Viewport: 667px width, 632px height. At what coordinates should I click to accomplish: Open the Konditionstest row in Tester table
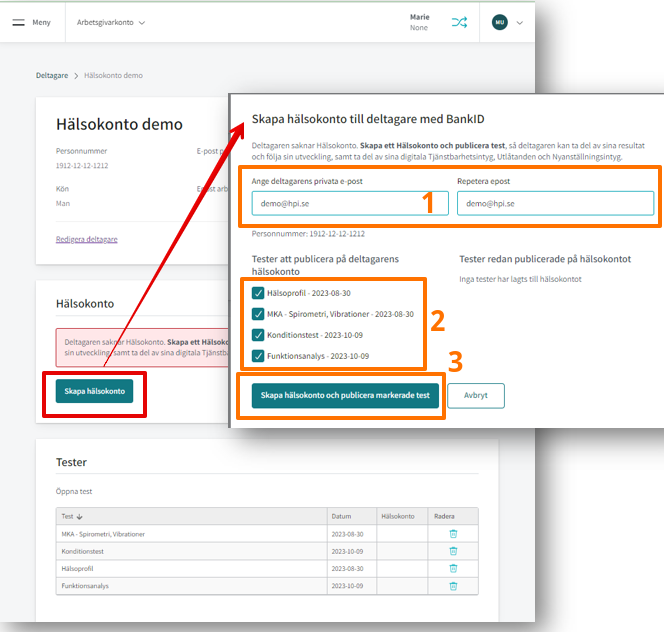coord(267,551)
